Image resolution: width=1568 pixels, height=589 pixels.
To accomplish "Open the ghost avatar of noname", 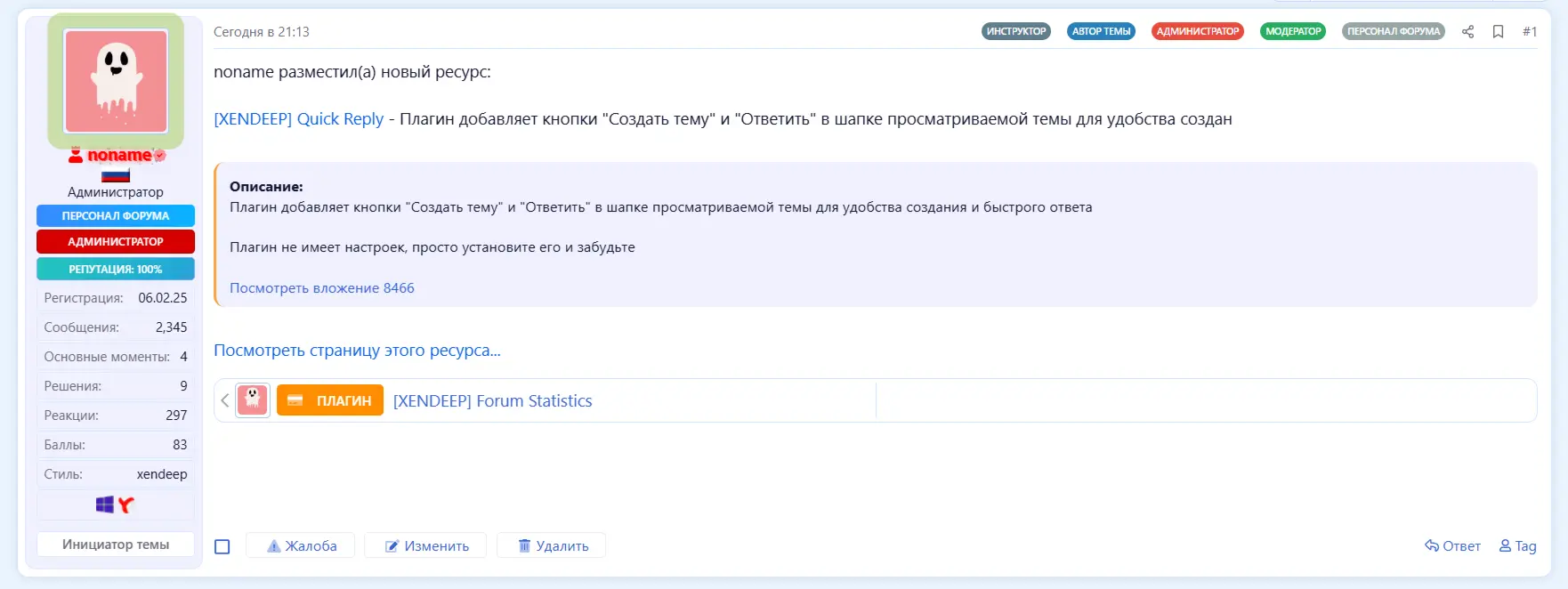I will 116,81.
